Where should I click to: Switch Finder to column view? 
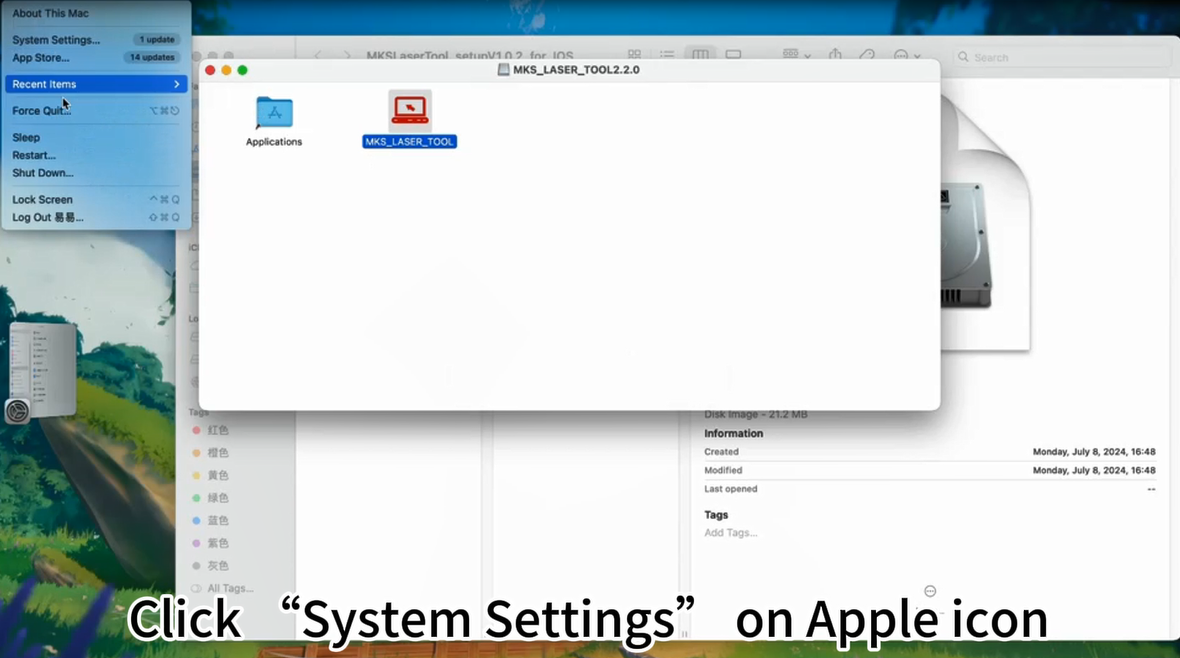[x=700, y=55]
